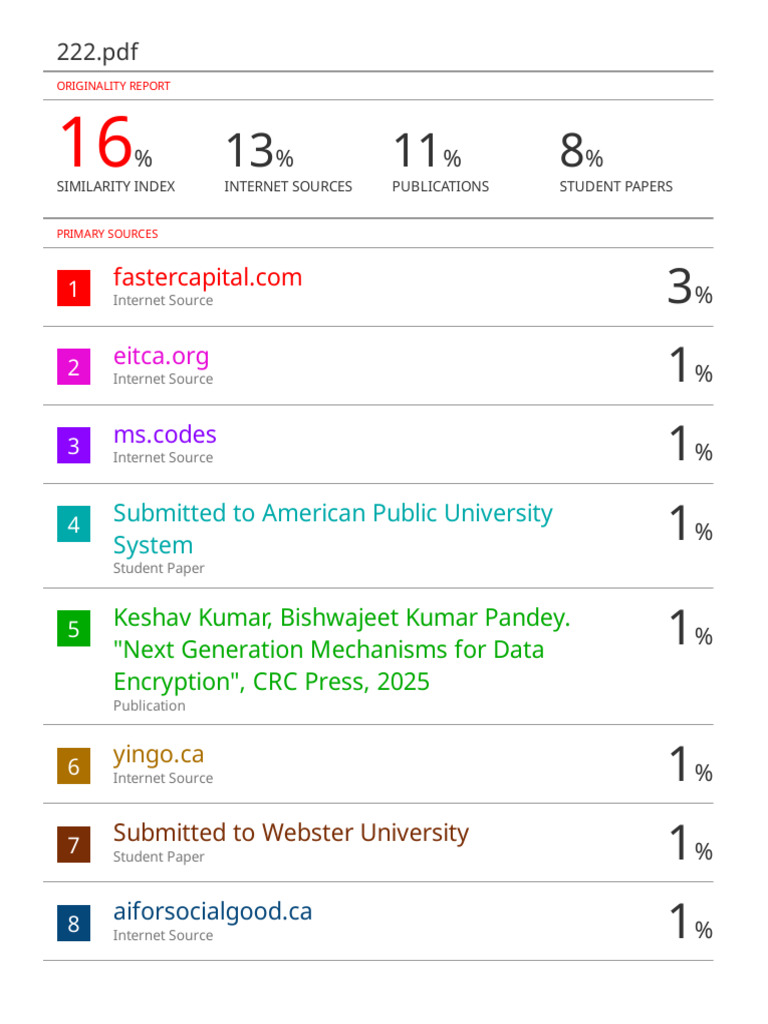The height and width of the screenshot is (1024, 768).
Task: Click the 16% similarity index figure
Action: tap(104, 145)
